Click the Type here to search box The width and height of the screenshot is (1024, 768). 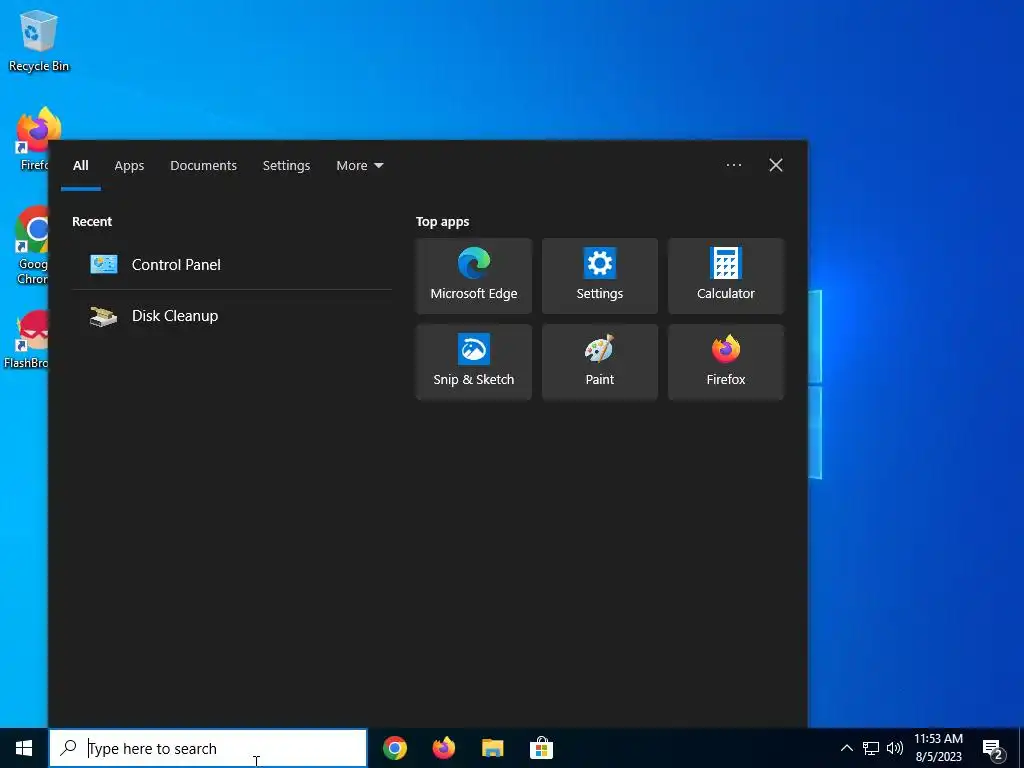coord(208,748)
